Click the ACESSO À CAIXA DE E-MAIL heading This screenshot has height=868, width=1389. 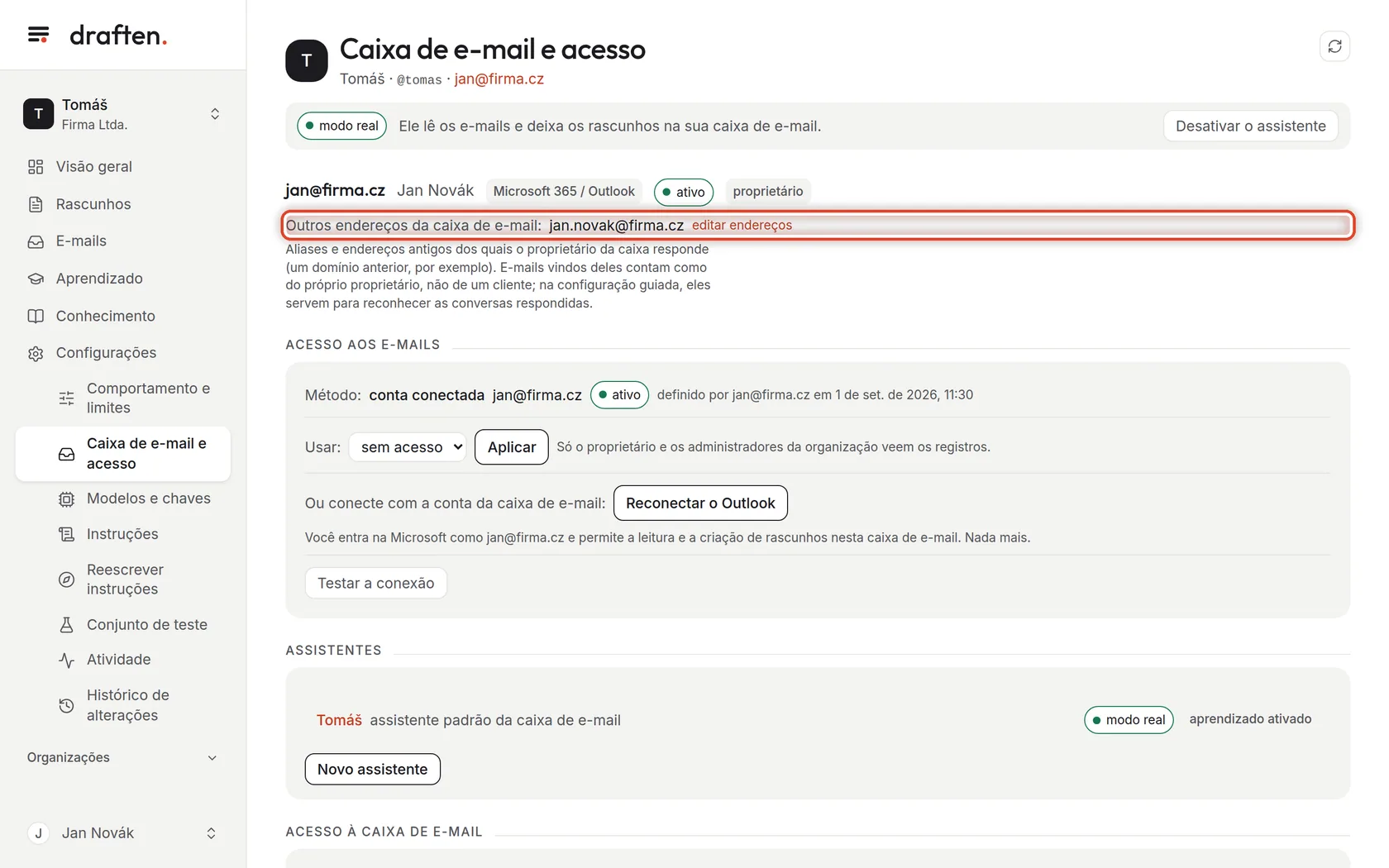click(384, 832)
